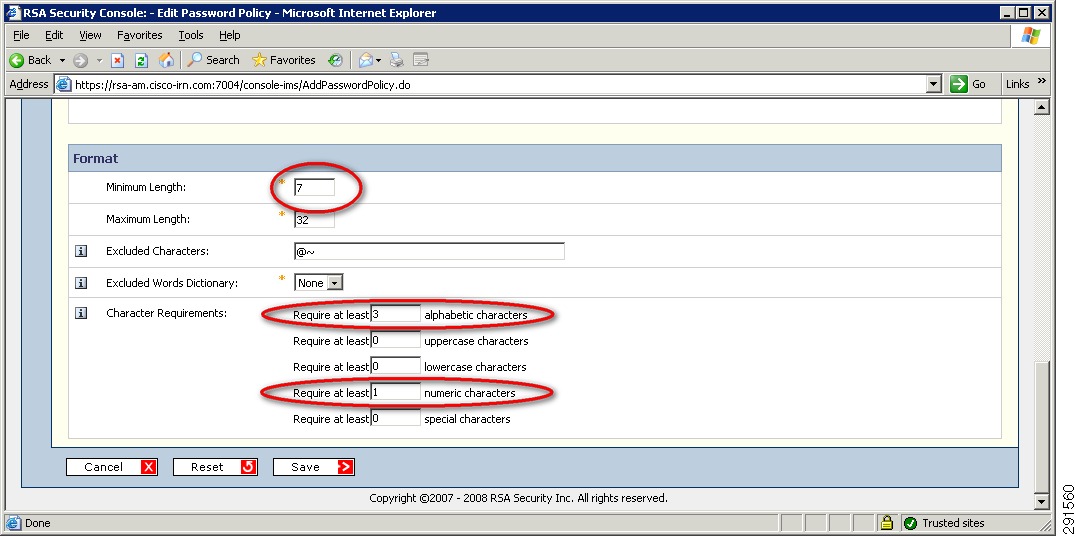Viewport: 1075px width, 536px height.
Task: Click the Reset button
Action: pyautogui.click(x=215, y=467)
